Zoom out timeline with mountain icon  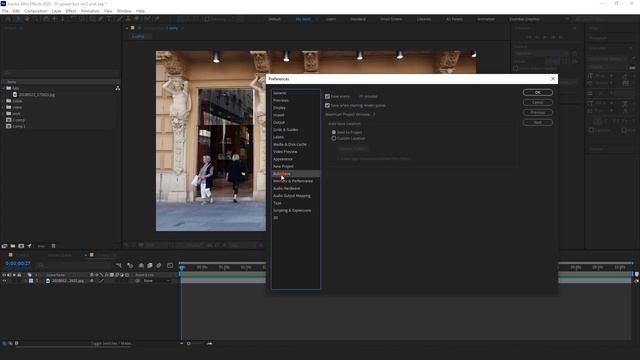182,344
